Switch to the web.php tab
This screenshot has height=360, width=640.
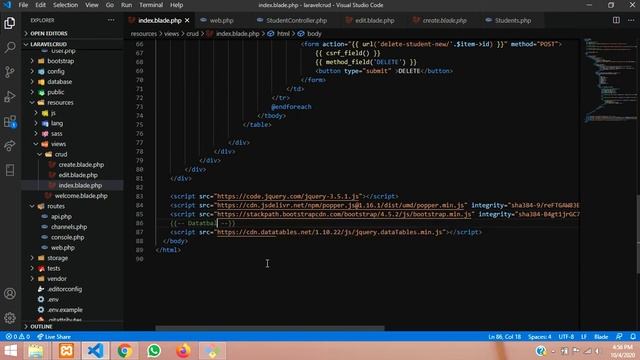222,20
